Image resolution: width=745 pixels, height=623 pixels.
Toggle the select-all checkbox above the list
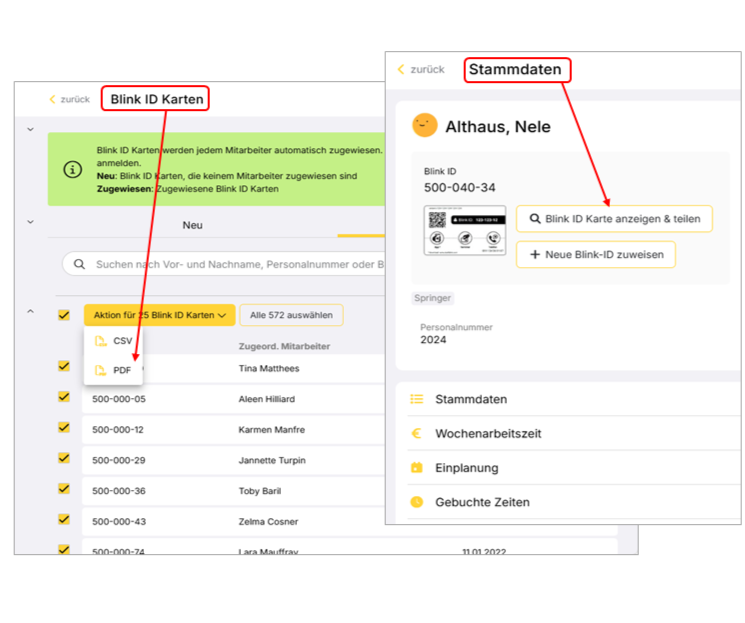tap(64, 315)
